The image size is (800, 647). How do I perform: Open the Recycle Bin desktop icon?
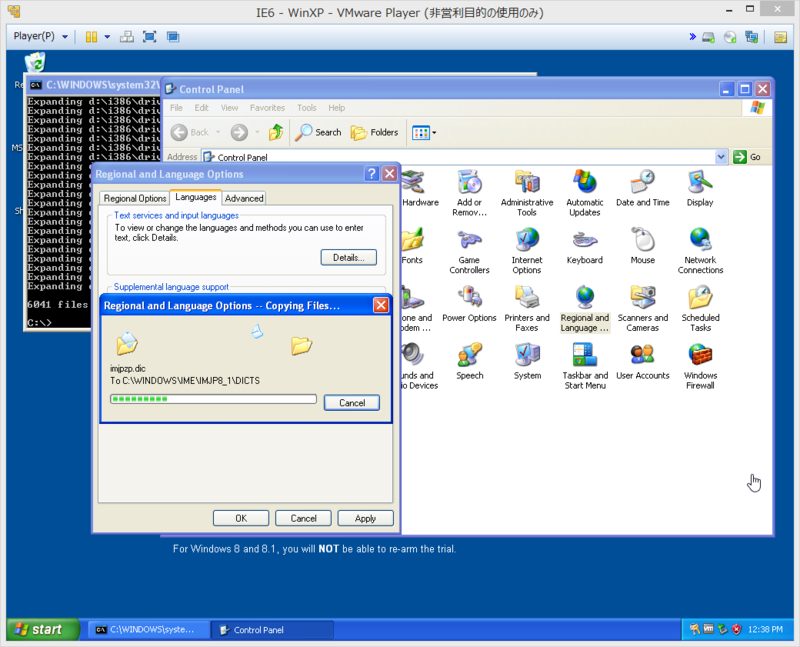pyautogui.click(x=35, y=63)
